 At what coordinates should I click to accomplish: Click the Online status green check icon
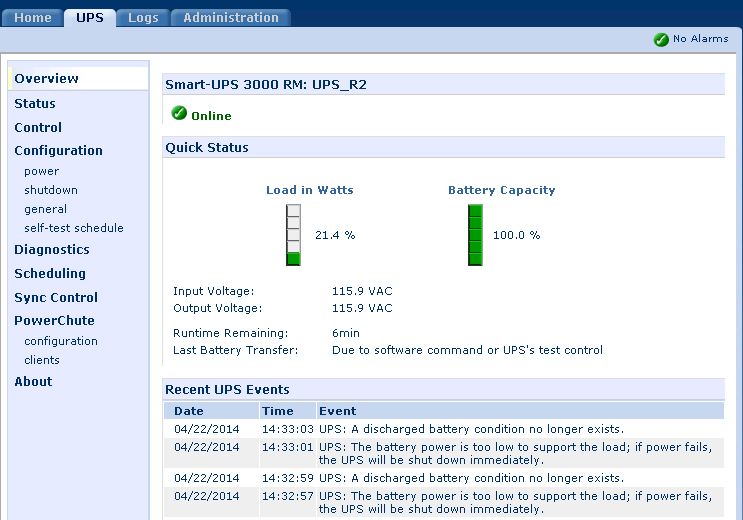click(x=179, y=113)
